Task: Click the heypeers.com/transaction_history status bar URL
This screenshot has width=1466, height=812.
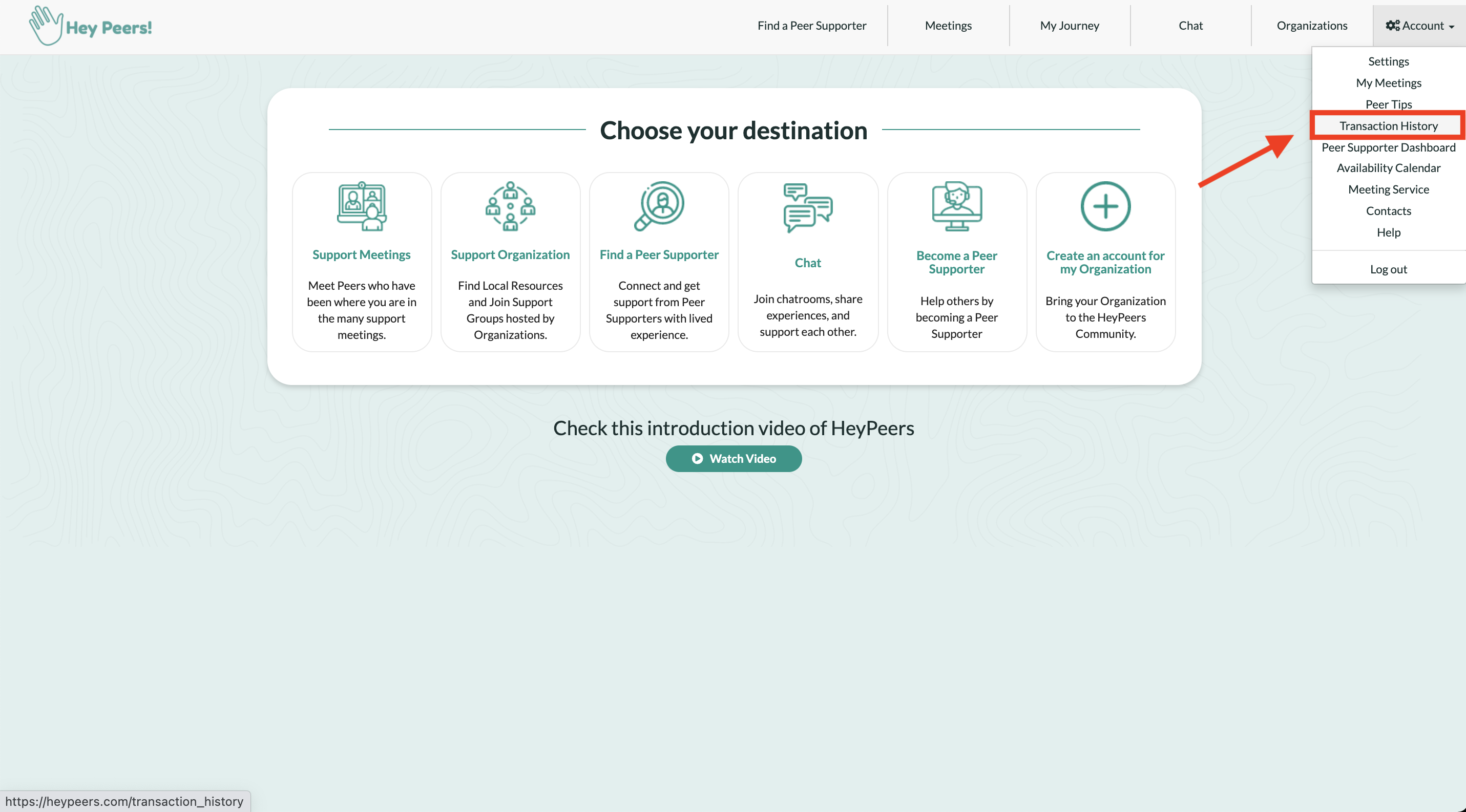Action: (x=124, y=801)
